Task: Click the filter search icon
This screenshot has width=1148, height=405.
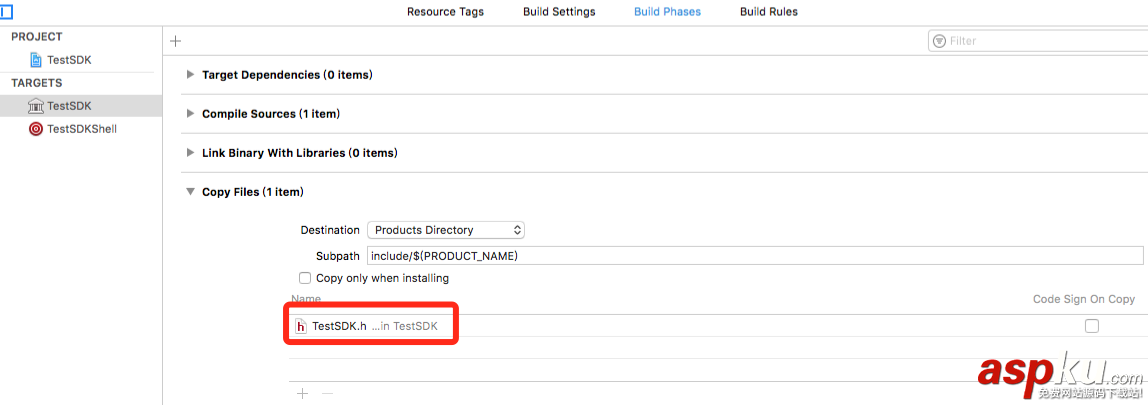Action: (939, 41)
